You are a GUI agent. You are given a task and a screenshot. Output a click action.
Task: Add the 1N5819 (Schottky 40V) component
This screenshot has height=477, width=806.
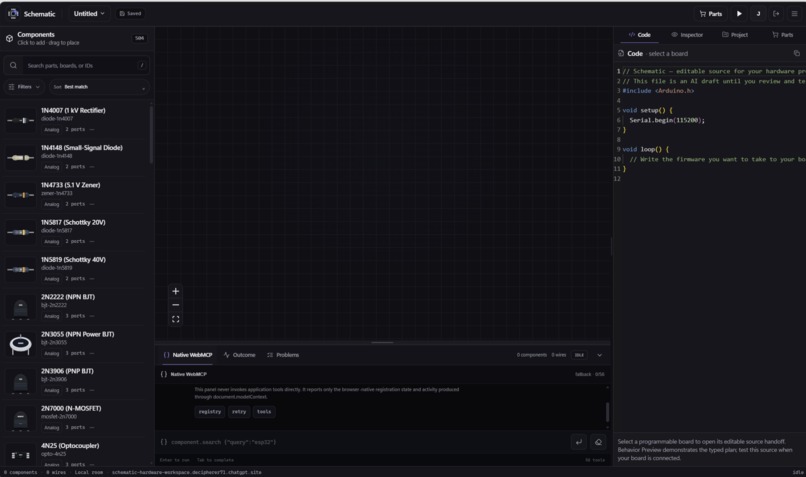(x=77, y=269)
